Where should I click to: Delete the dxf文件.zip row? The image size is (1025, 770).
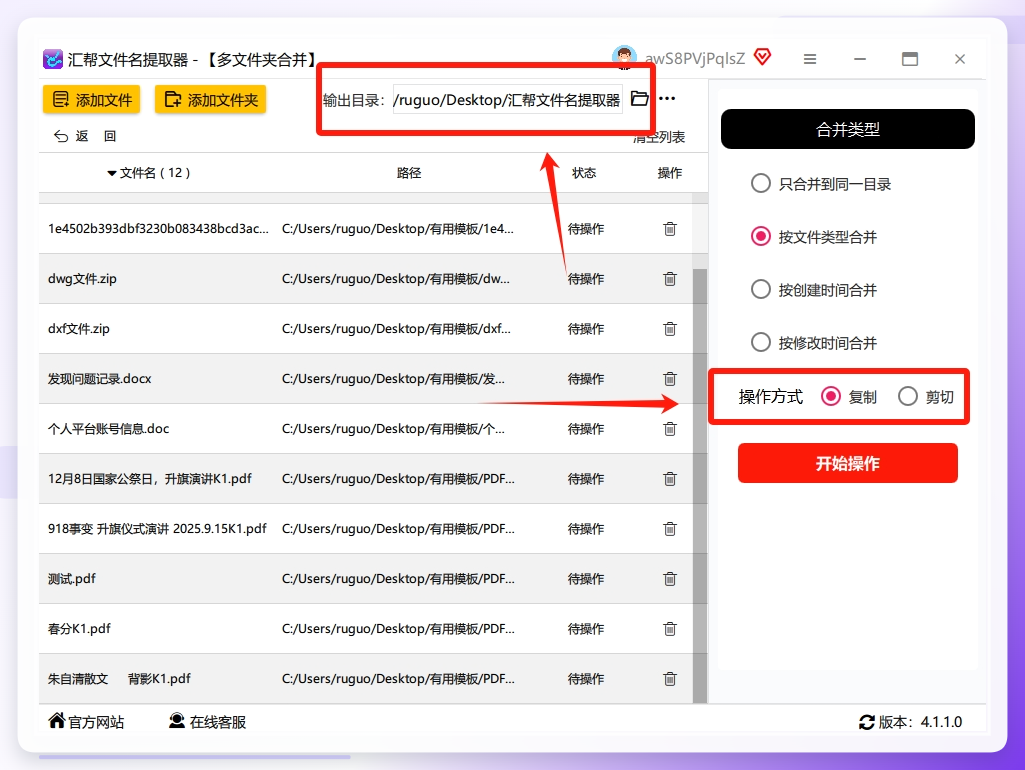669,329
